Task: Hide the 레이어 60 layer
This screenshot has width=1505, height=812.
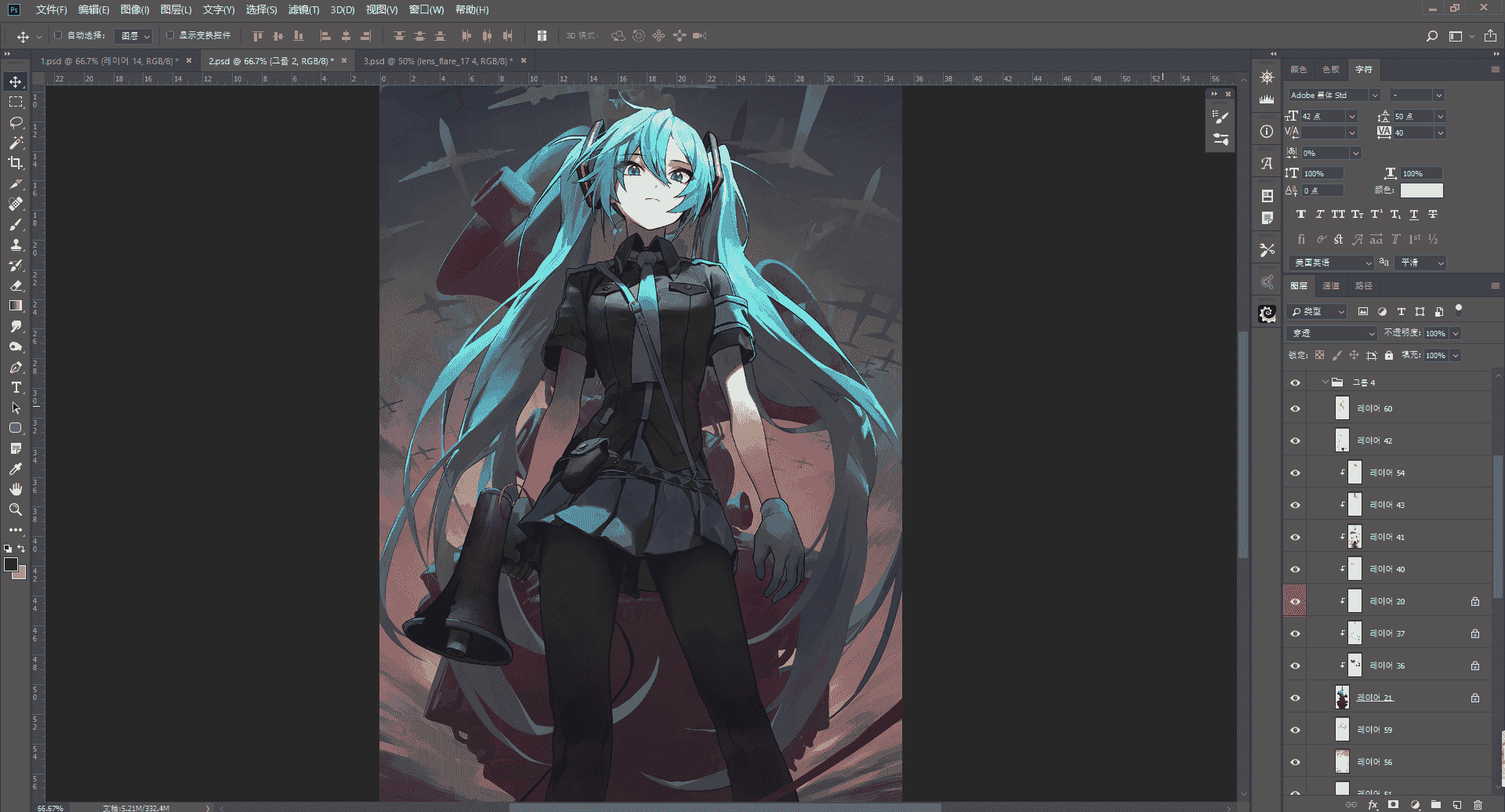Action: 1295,408
